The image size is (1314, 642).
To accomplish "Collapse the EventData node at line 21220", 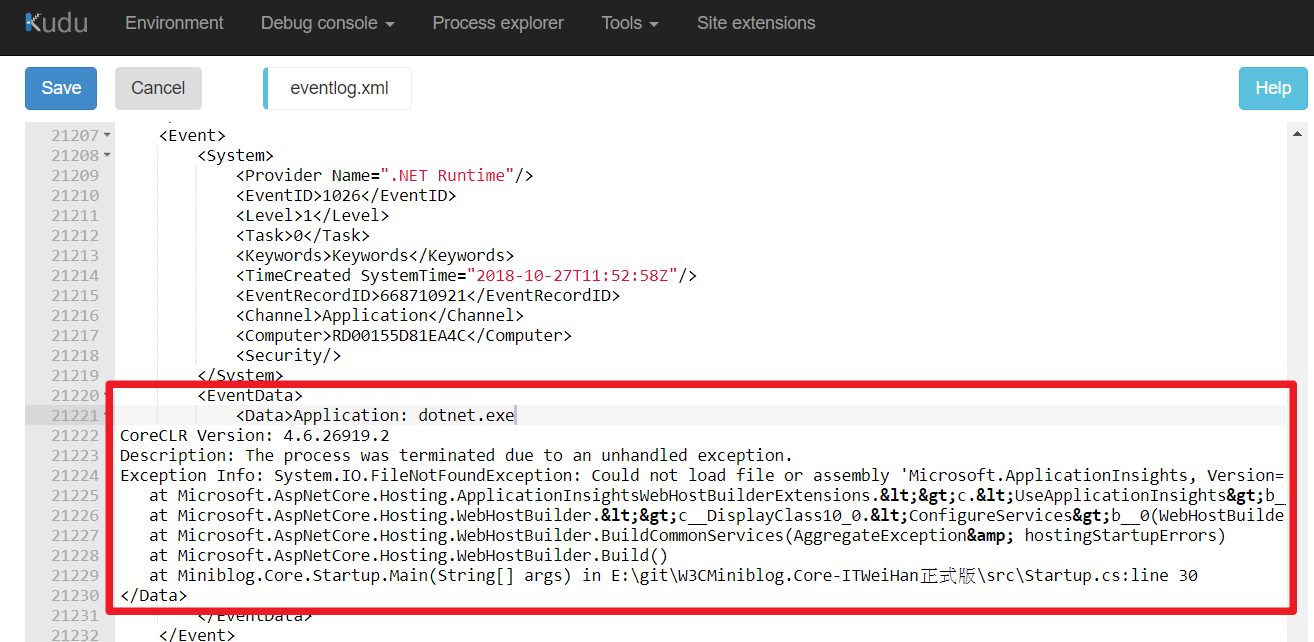I will point(107,396).
